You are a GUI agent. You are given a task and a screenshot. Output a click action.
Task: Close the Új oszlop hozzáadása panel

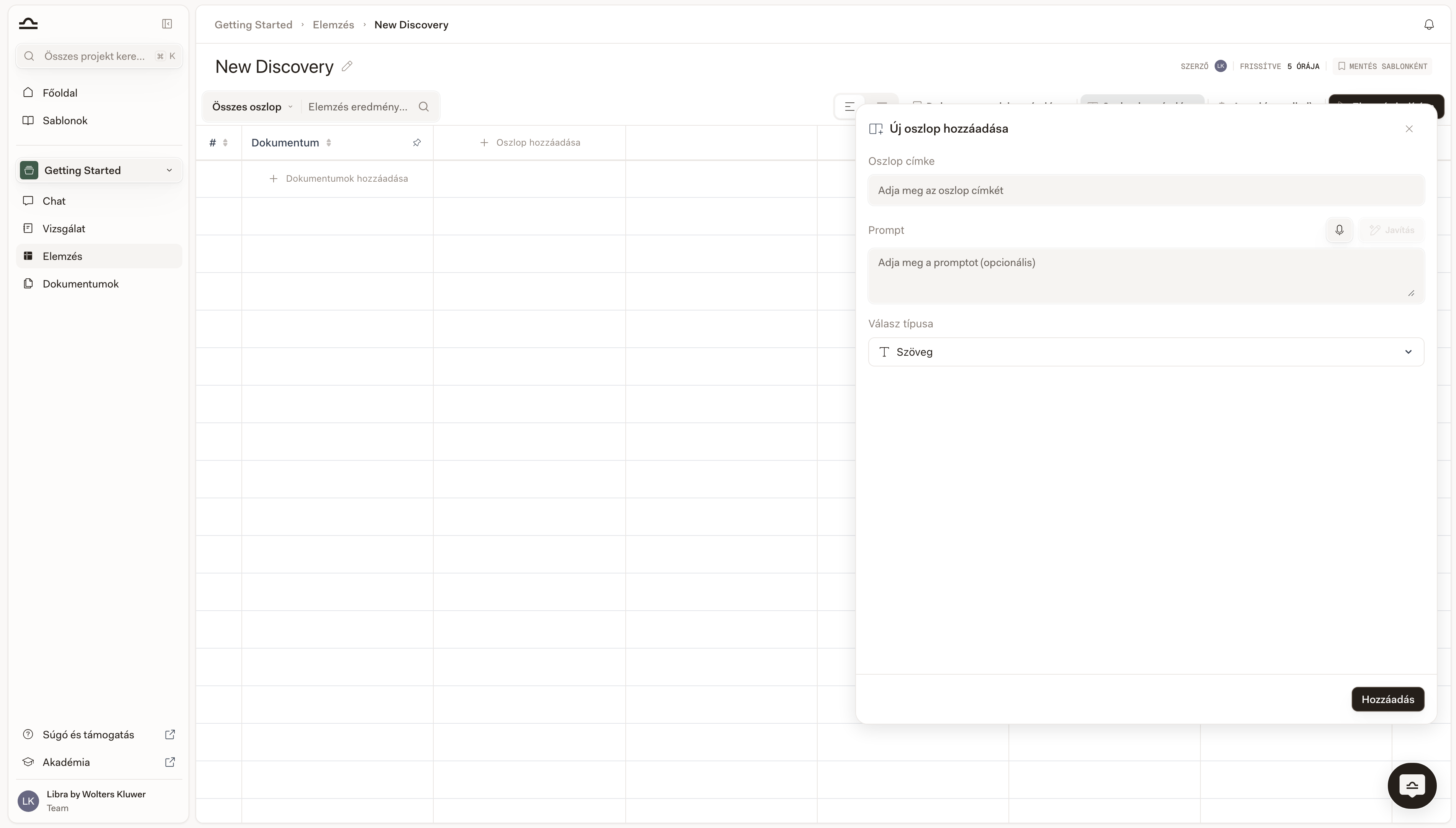click(x=1409, y=128)
